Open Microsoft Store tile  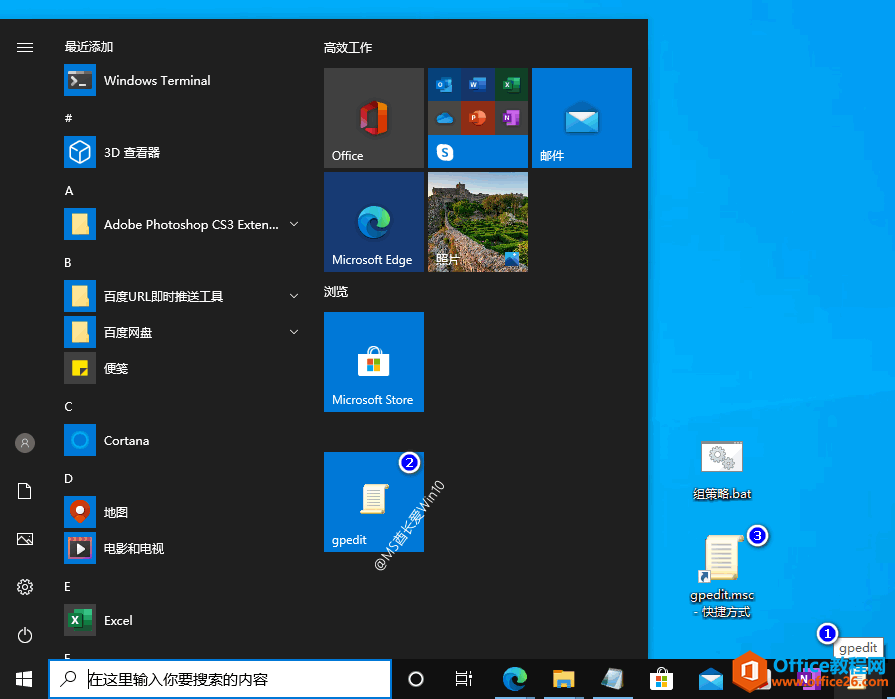point(374,362)
